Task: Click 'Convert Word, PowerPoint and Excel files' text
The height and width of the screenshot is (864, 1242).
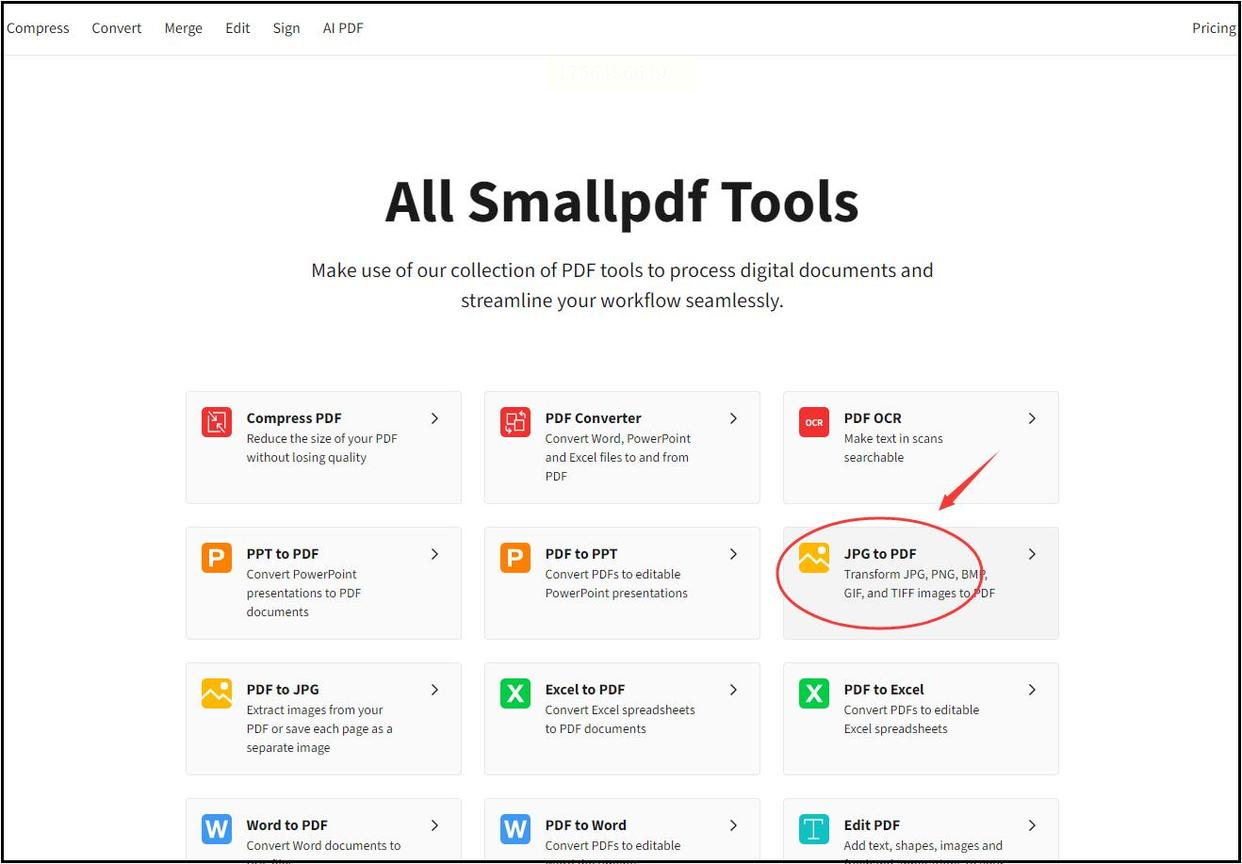Action: point(618,457)
